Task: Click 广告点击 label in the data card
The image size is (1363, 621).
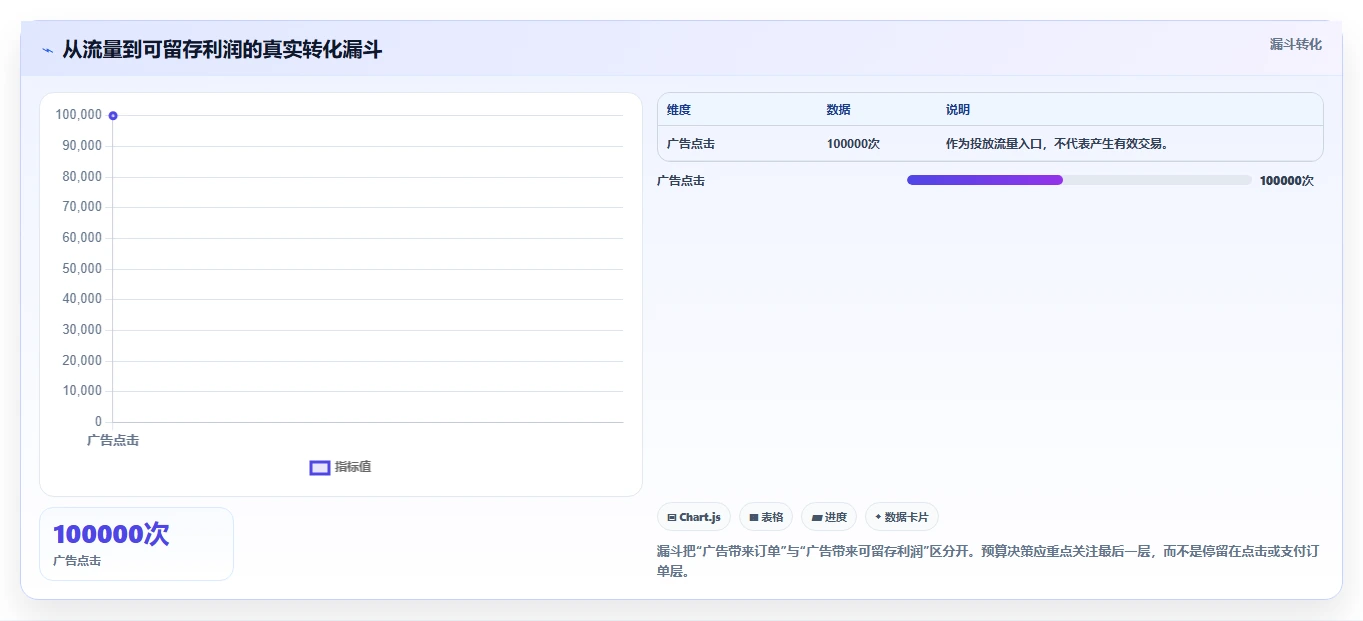Action: [x=77, y=561]
